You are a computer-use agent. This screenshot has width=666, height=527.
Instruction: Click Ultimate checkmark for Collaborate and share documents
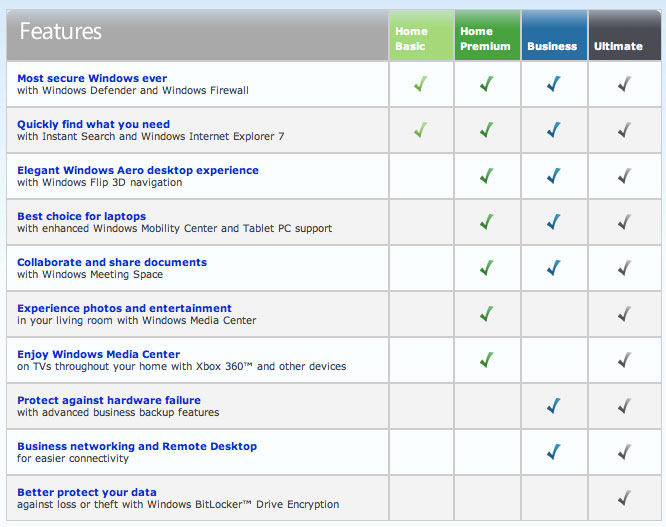click(623, 268)
